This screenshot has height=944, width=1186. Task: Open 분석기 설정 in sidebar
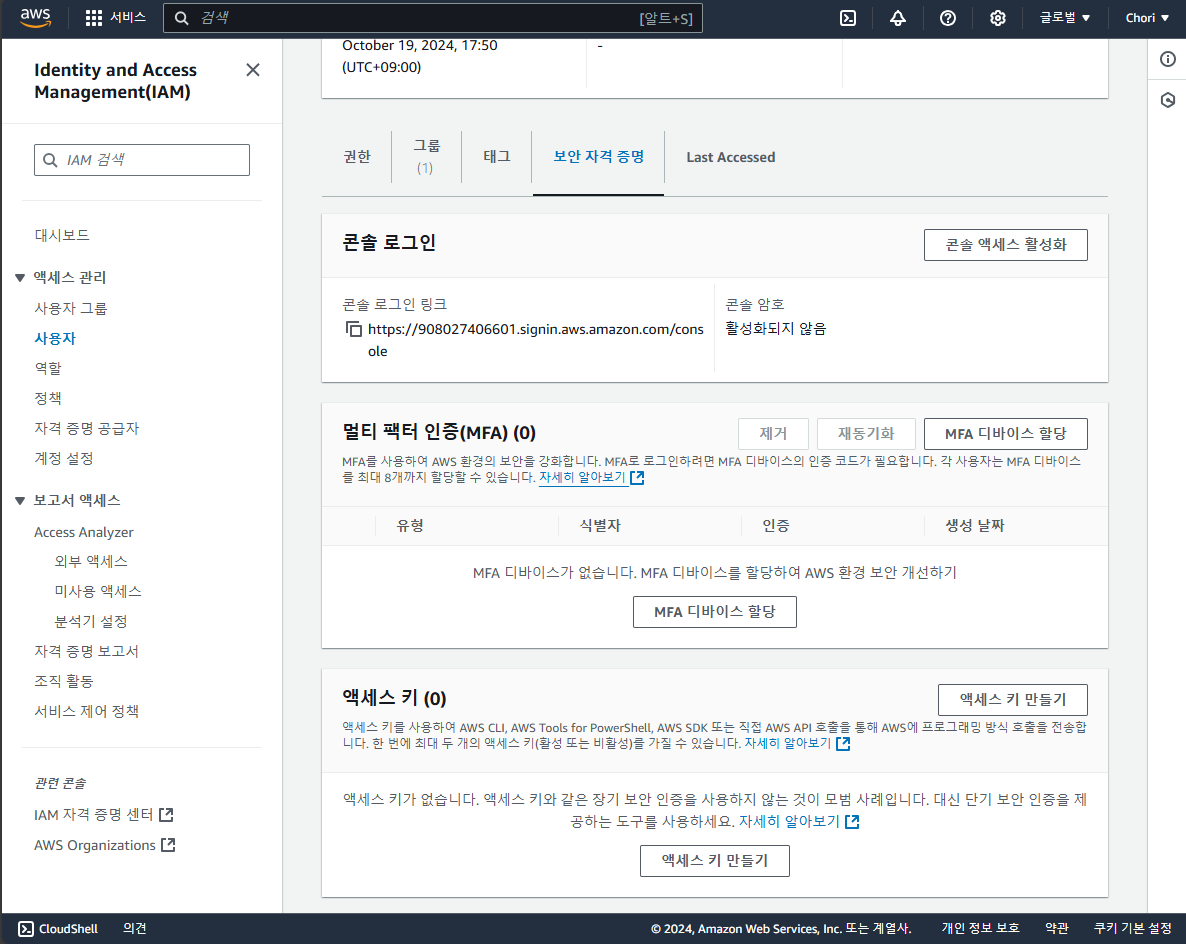click(92, 622)
